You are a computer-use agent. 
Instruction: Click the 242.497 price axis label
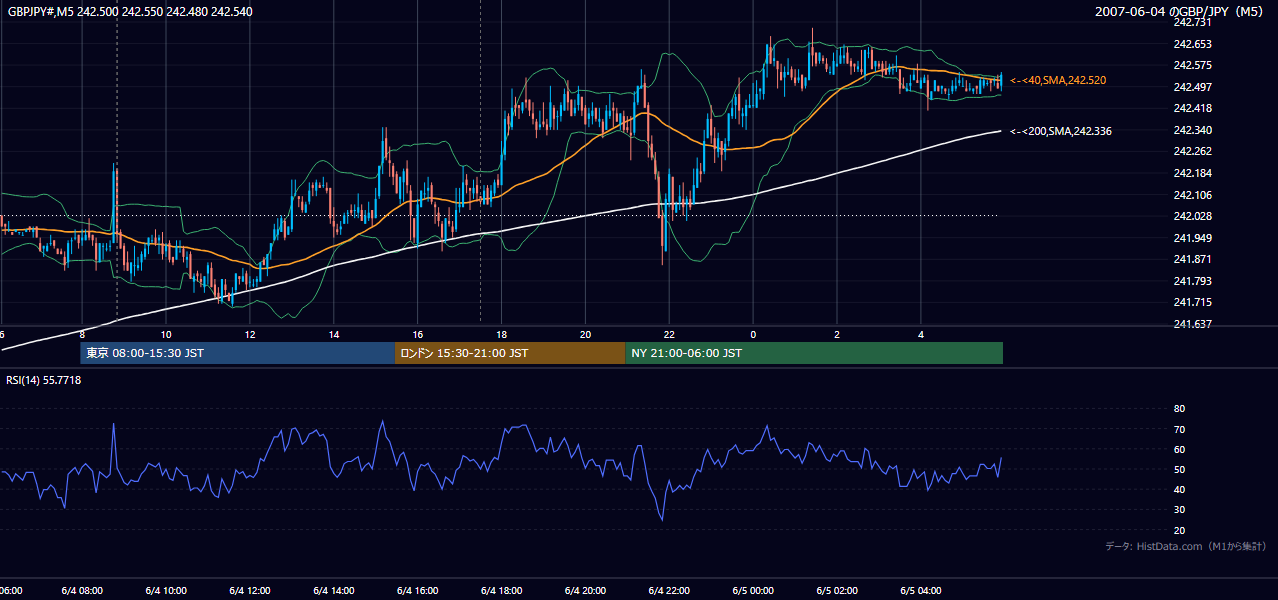point(1192,87)
